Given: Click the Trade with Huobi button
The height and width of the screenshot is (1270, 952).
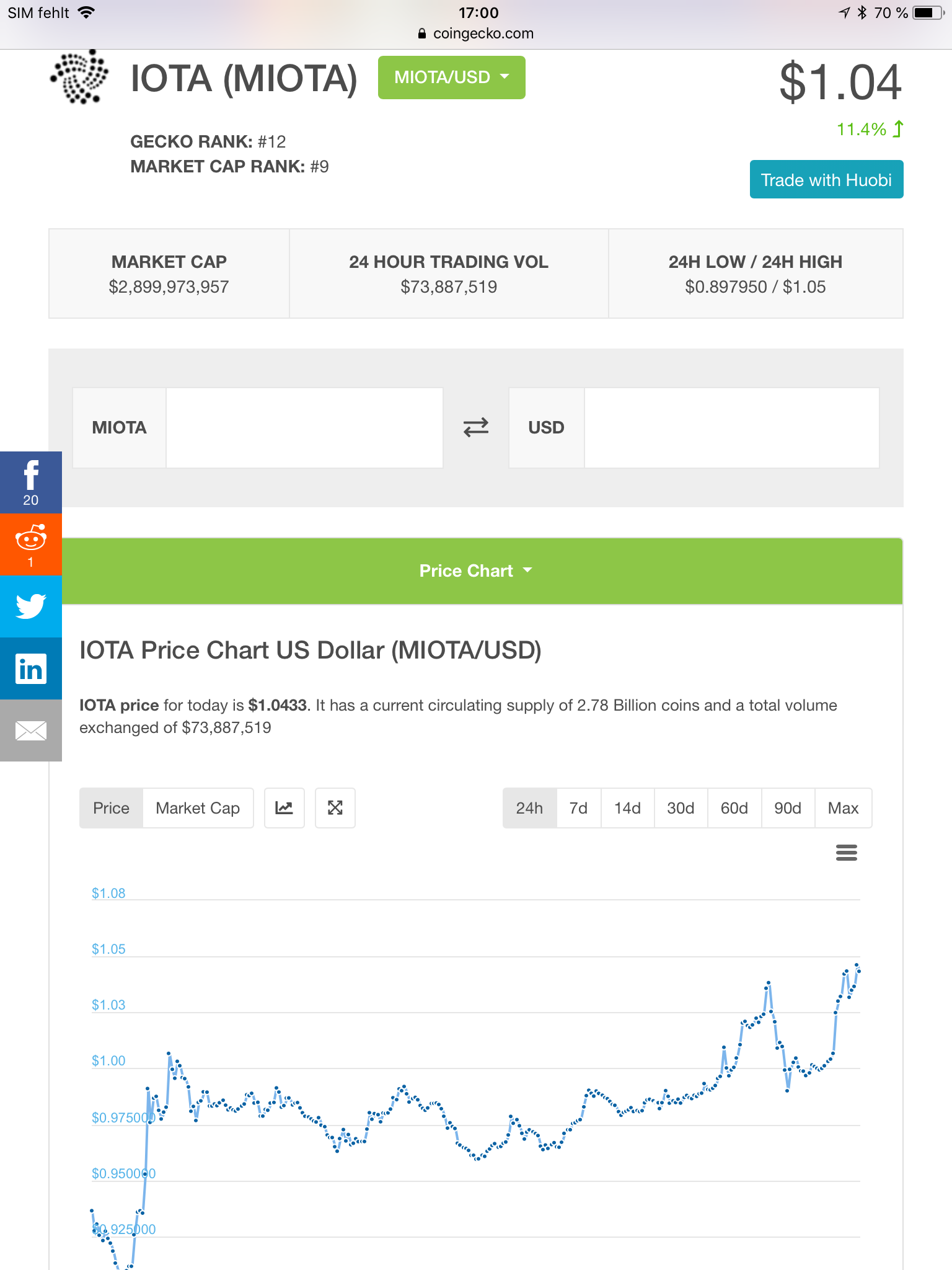Looking at the screenshot, I should pyautogui.click(x=827, y=179).
